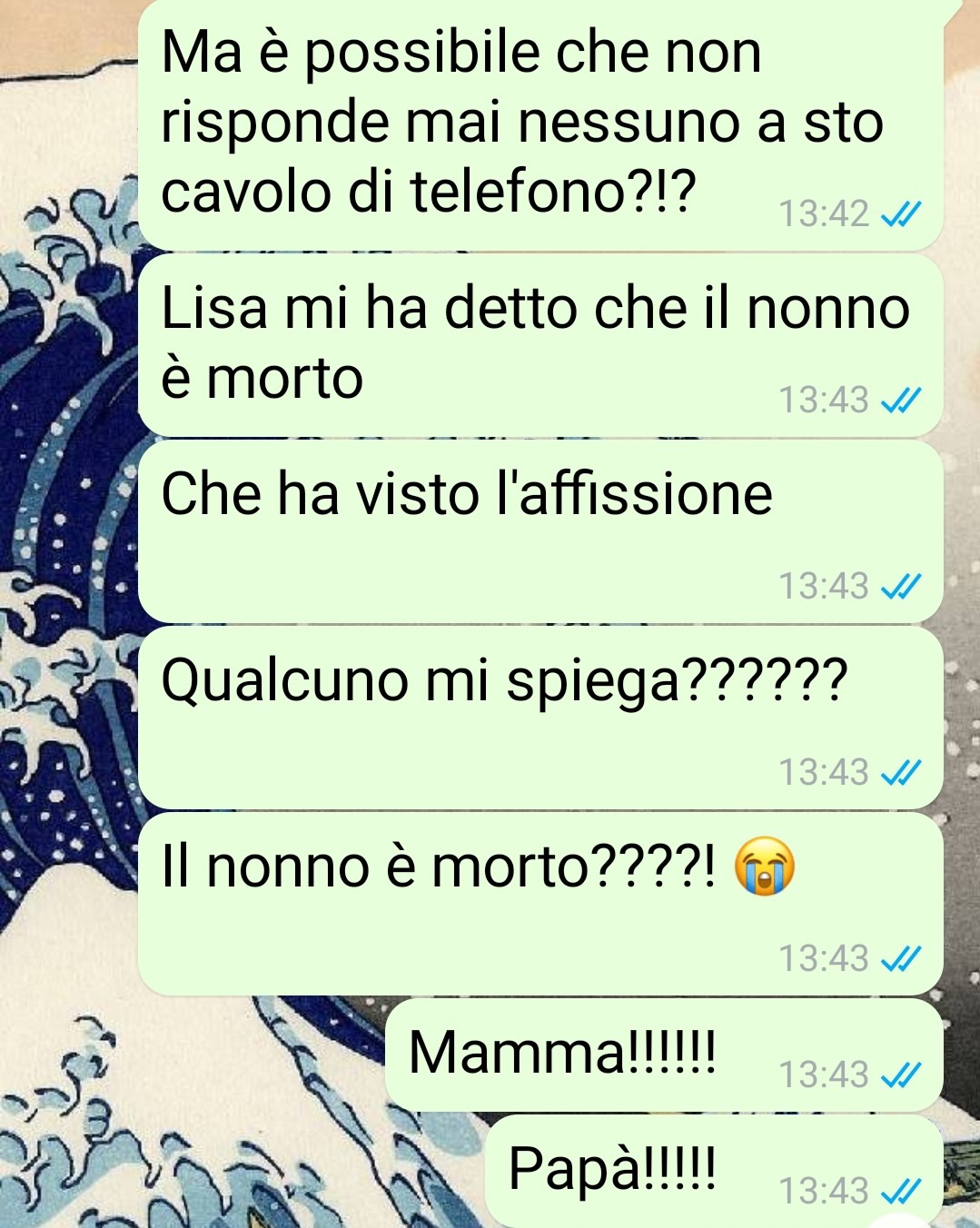Tap the 13:42 timestamp
Viewport: 980px width, 1228px height.
[824, 215]
